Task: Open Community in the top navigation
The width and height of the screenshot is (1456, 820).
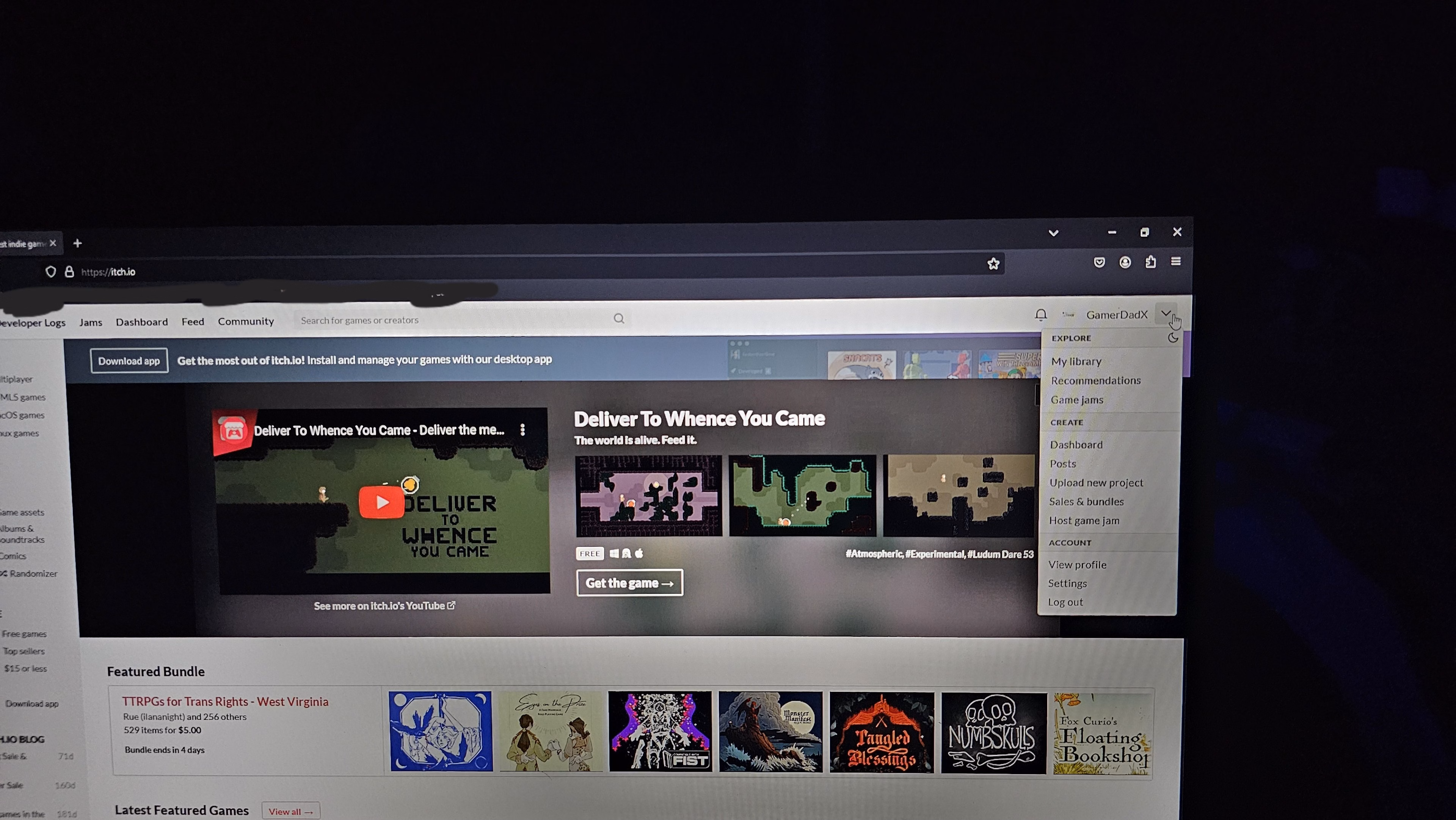Action: [x=246, y=321]
